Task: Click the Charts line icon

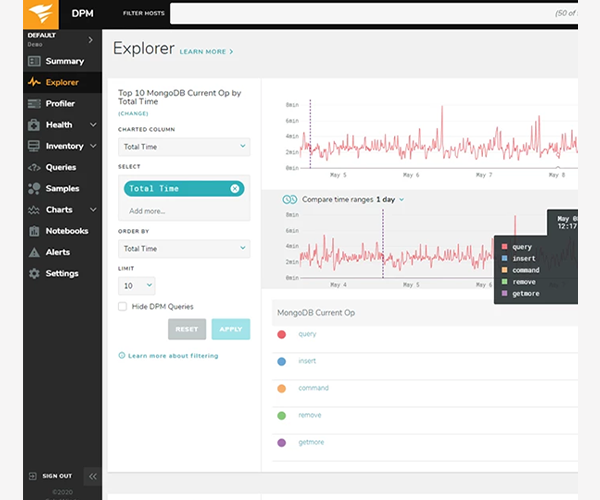Action: [x=34, y=210]
